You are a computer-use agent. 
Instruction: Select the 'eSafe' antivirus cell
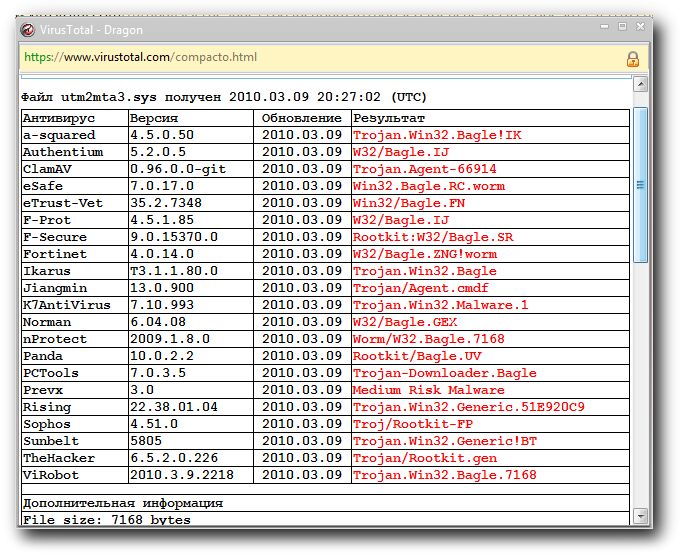pos(75,186)
